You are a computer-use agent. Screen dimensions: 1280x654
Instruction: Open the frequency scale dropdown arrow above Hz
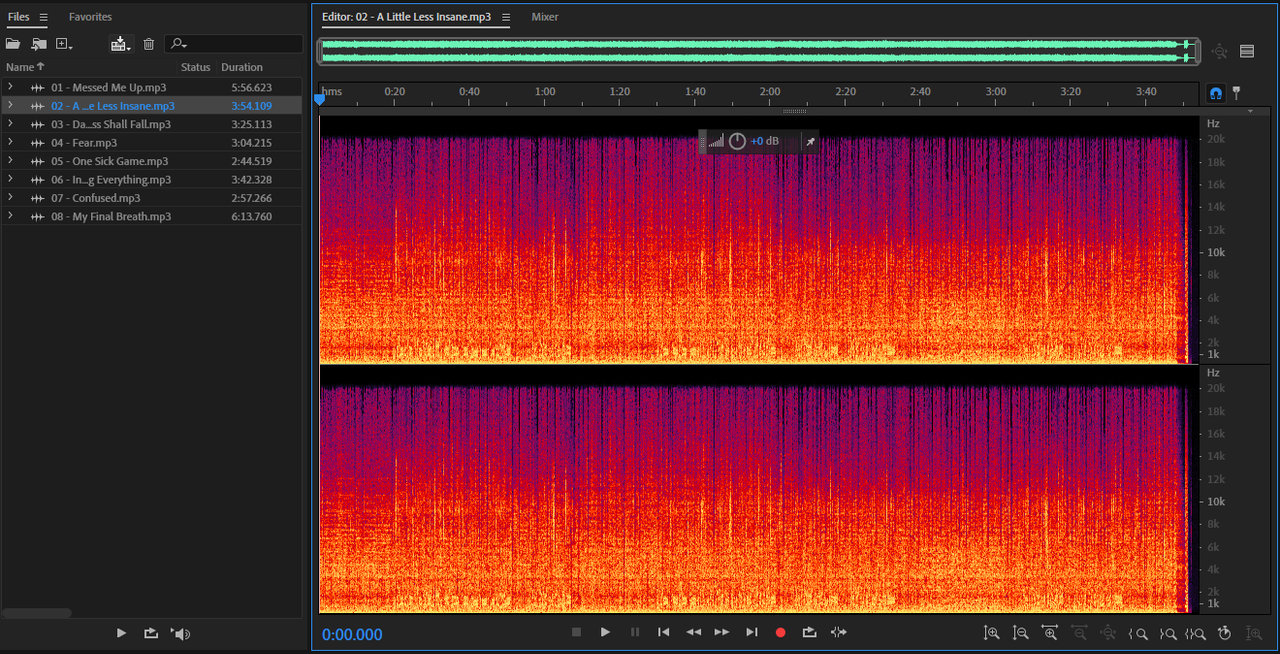tap(1250, 112)
